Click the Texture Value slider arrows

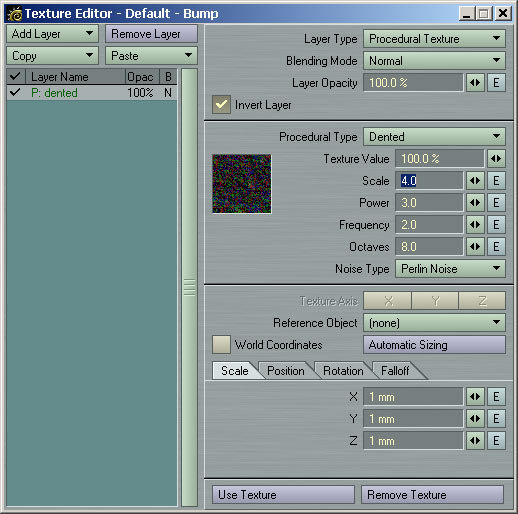496,159
